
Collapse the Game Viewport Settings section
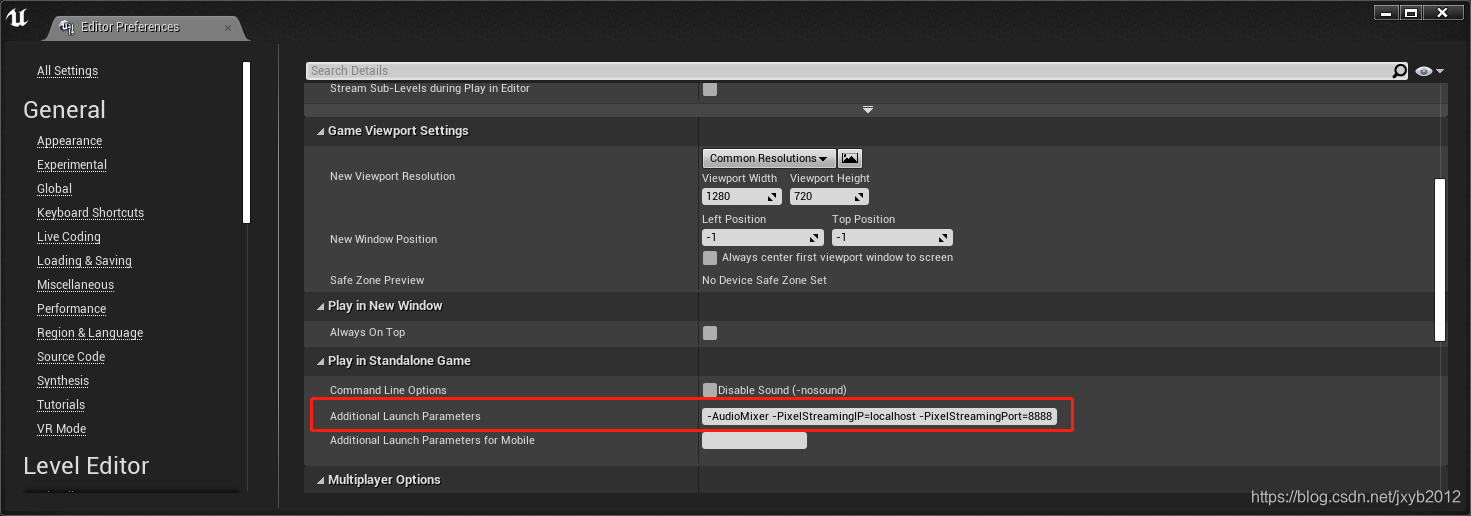click(320, 131)
